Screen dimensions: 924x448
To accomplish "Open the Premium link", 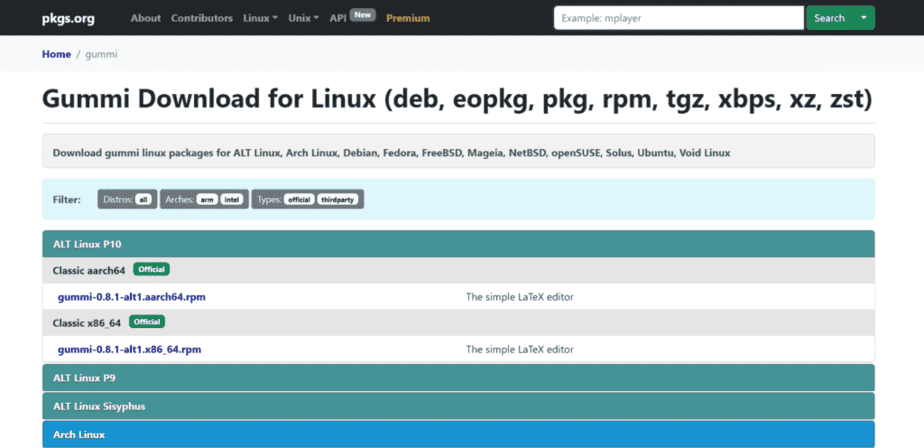I will (408, 18).
